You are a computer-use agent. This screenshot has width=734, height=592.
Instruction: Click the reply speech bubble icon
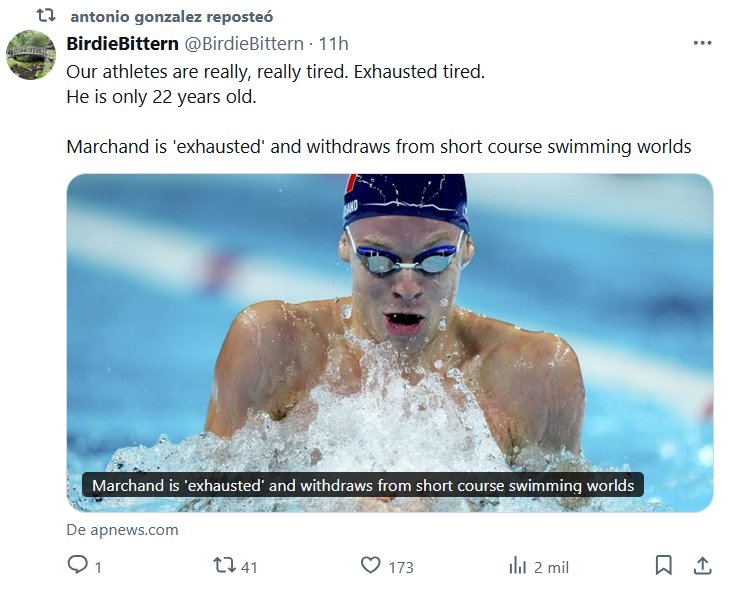[x=77, y=566]
